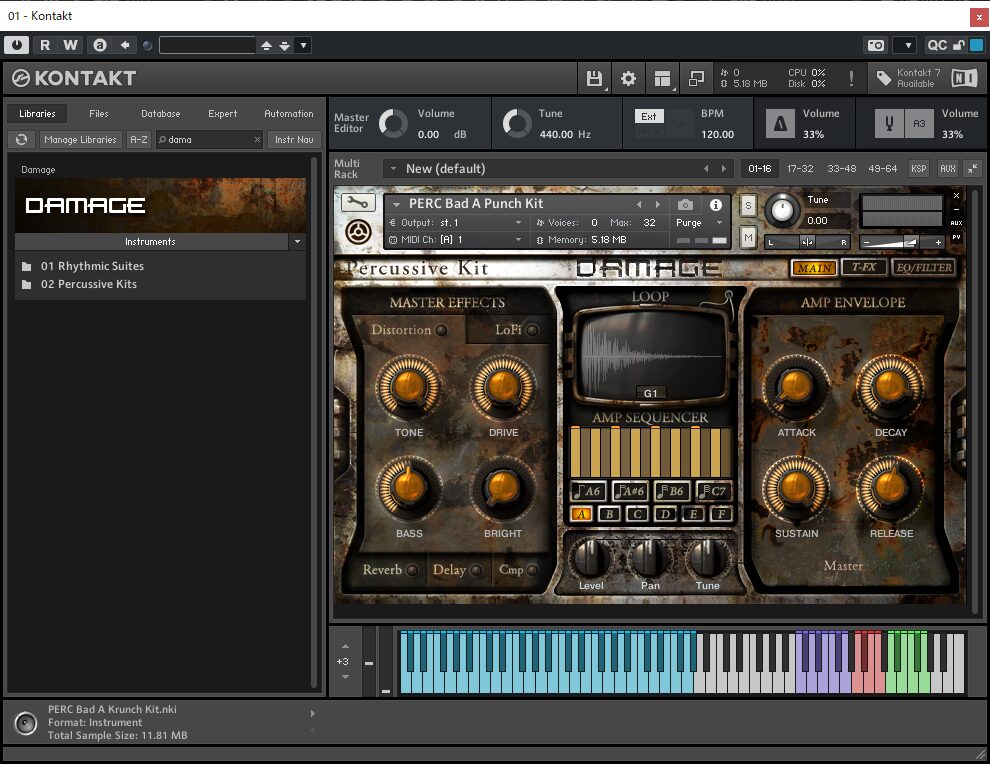
Task: Open instrument edit wrench icon
Action: (358, 203)
